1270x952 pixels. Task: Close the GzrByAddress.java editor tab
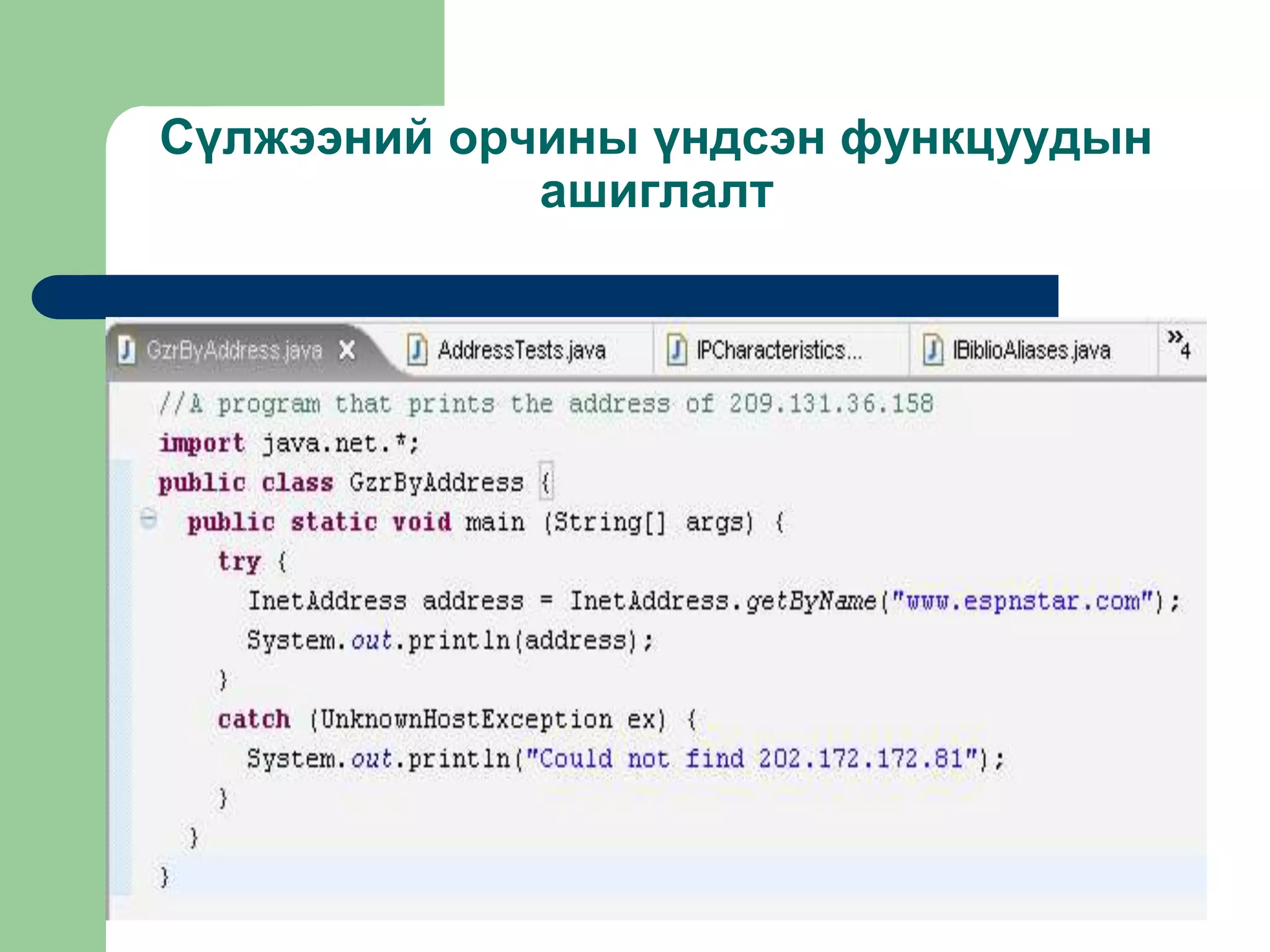[347, 350]
